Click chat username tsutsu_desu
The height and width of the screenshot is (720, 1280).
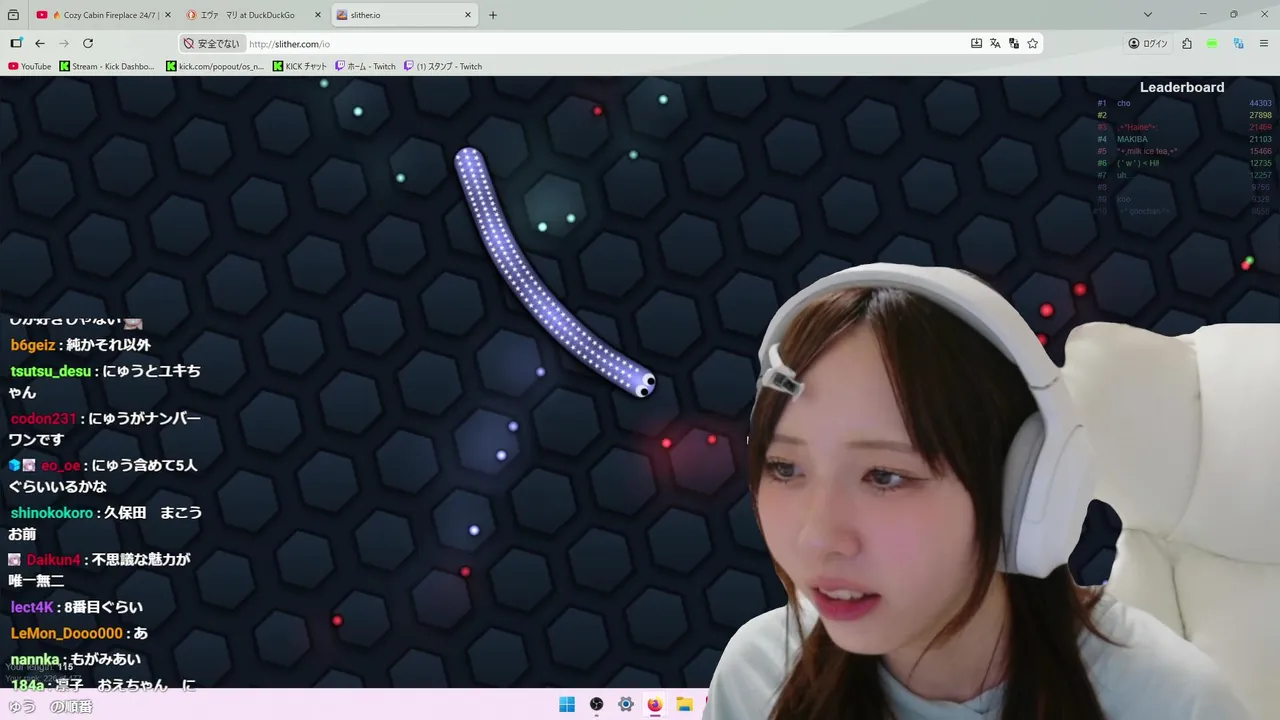[x=51, y=371]
